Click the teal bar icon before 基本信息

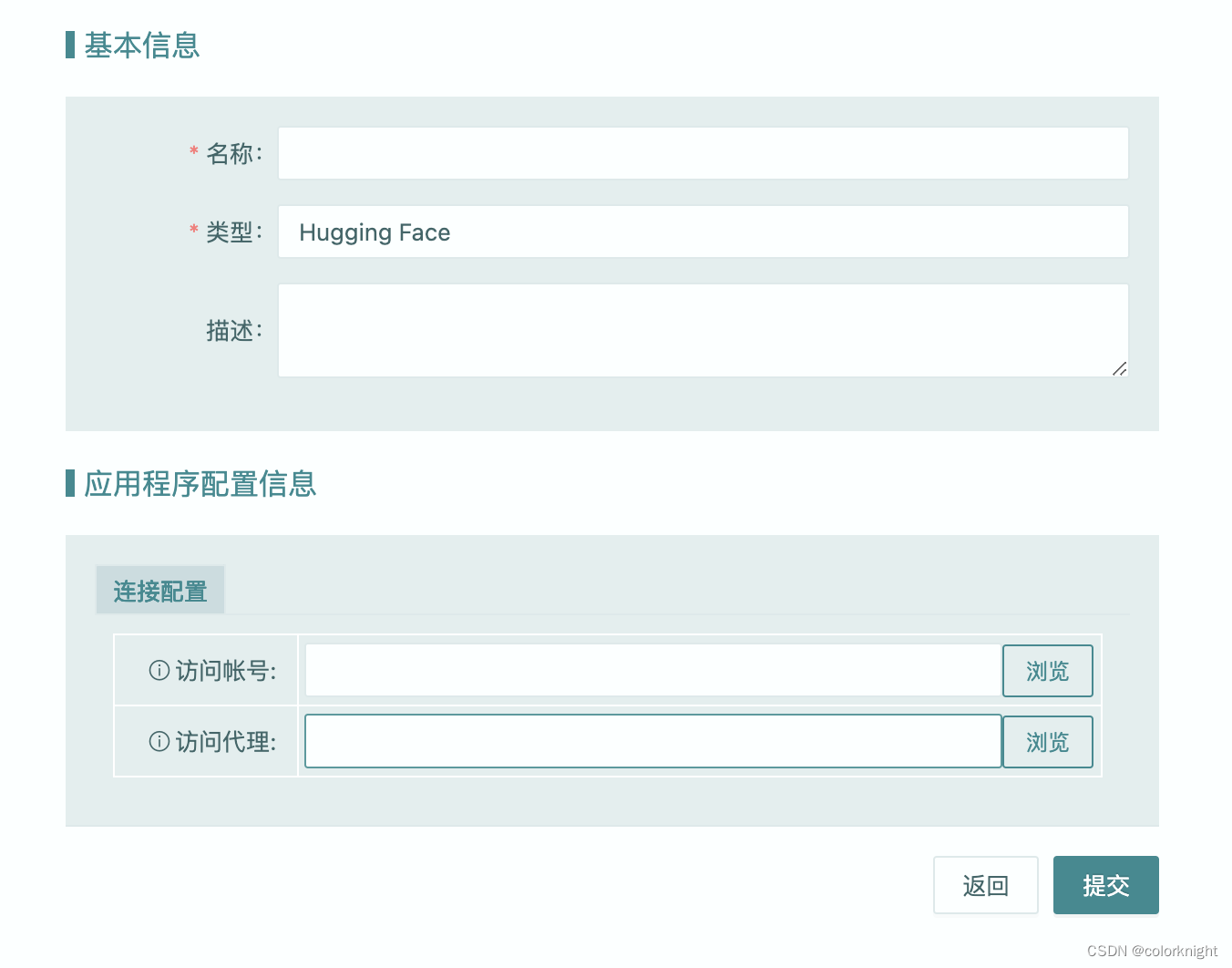(70, 46)
